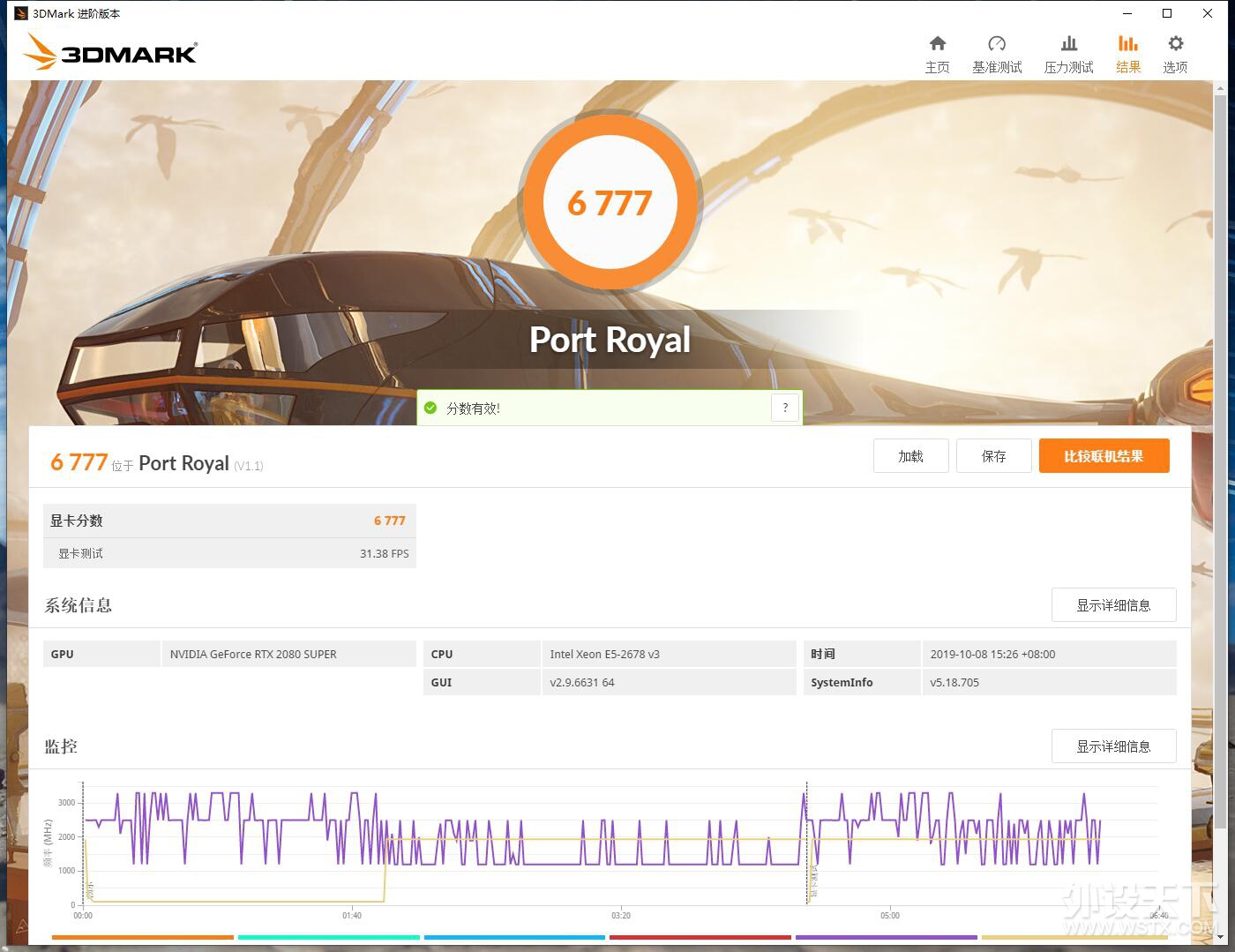Open the 压力测试 stress test icon
Image resolution: width=1235 pixels, height=952 pixels.
[1068, 44]
